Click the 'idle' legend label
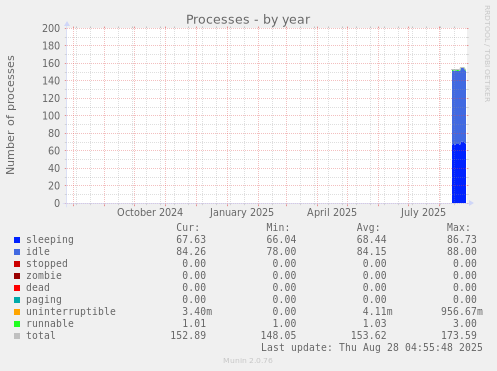This screenshot has width=497, height=371. click(x=38, y=251)
